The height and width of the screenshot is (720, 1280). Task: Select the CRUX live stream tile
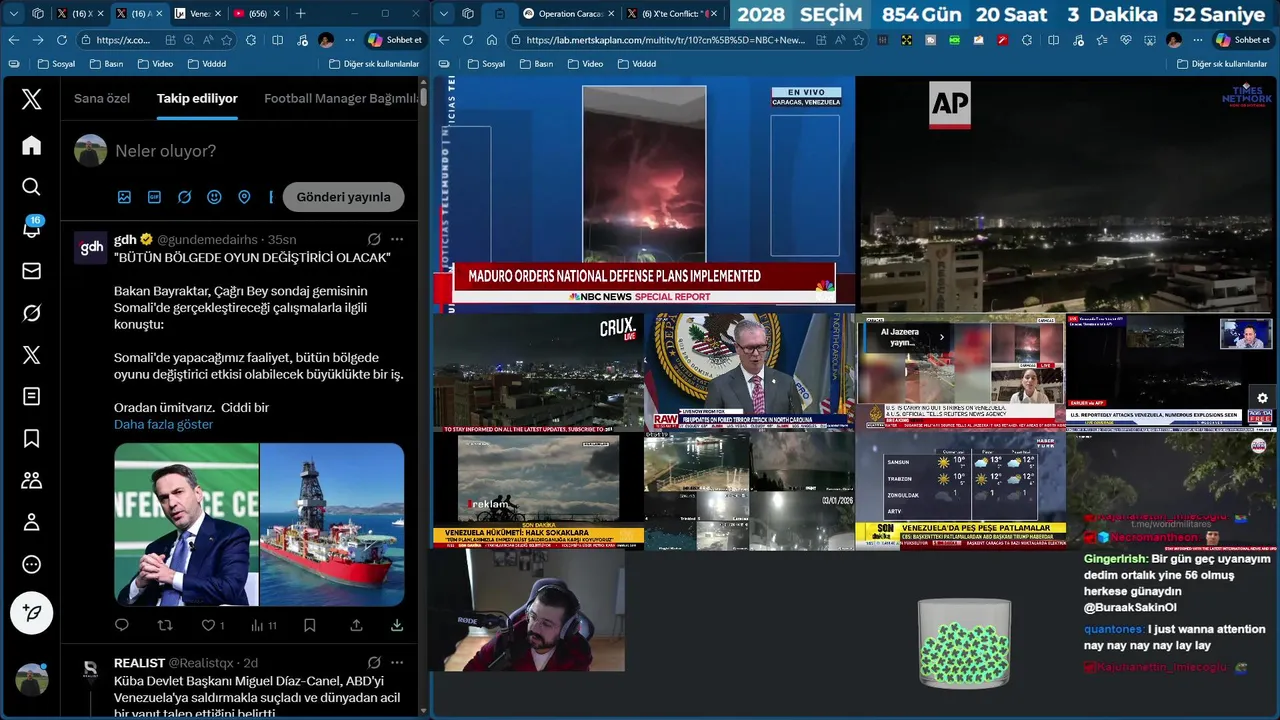(539, 372)
